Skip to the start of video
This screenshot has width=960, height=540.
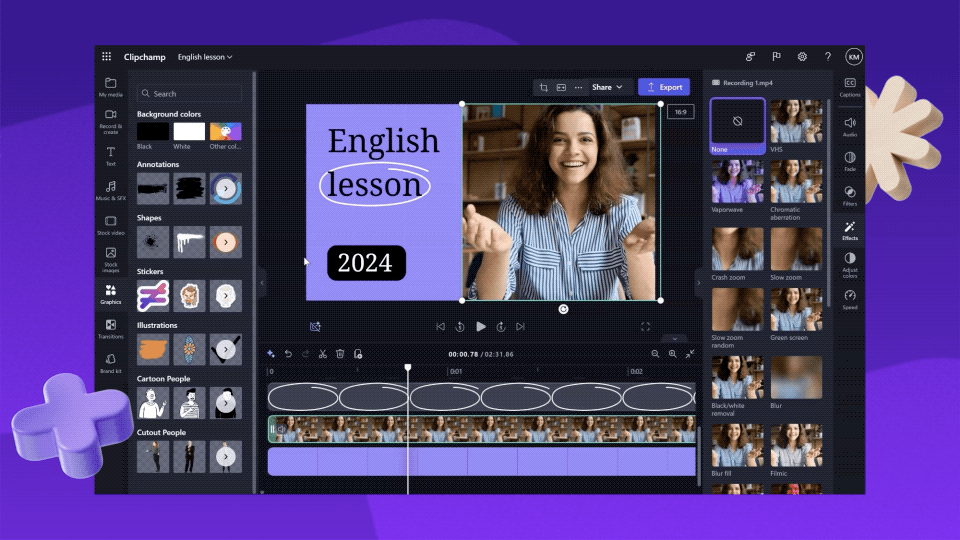[x=440, y=327]
